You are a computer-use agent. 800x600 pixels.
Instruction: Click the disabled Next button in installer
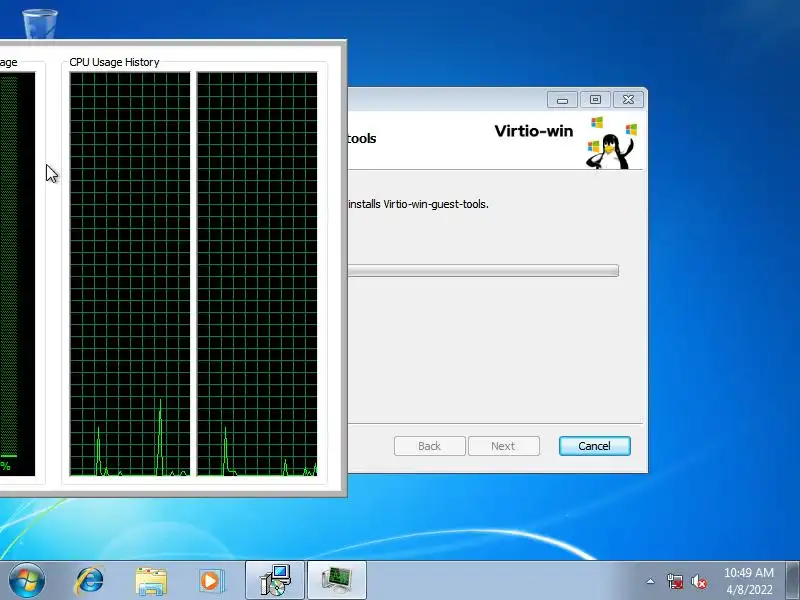pos(504,446)
